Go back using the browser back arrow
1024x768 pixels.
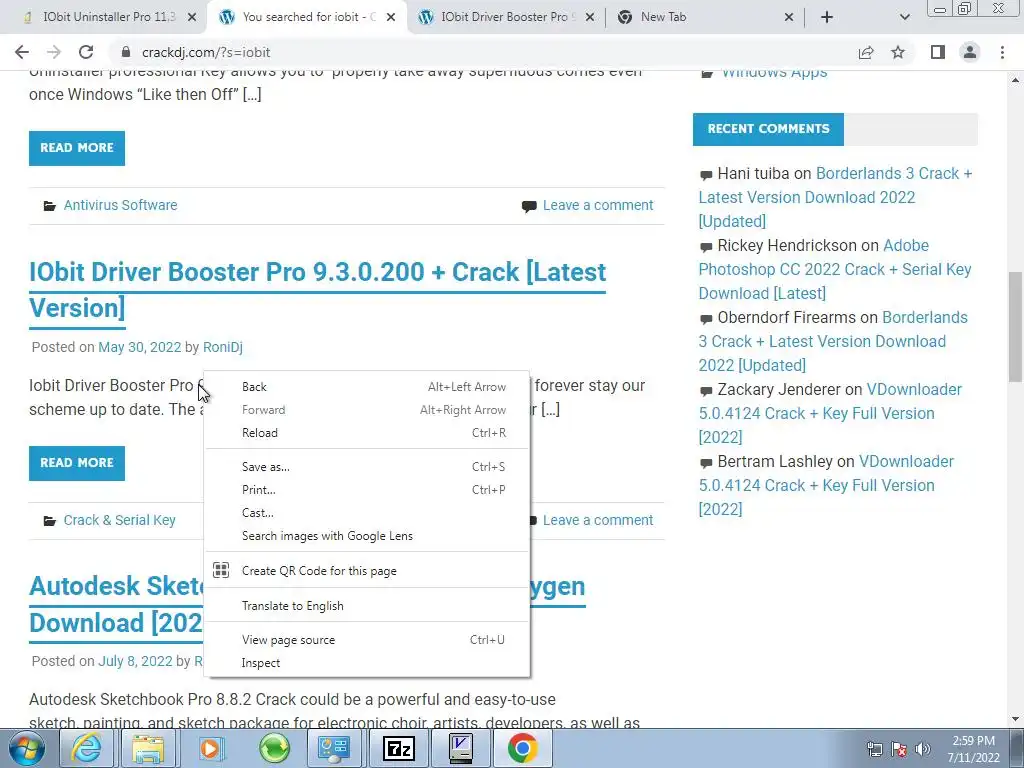(x=22, y=52)
